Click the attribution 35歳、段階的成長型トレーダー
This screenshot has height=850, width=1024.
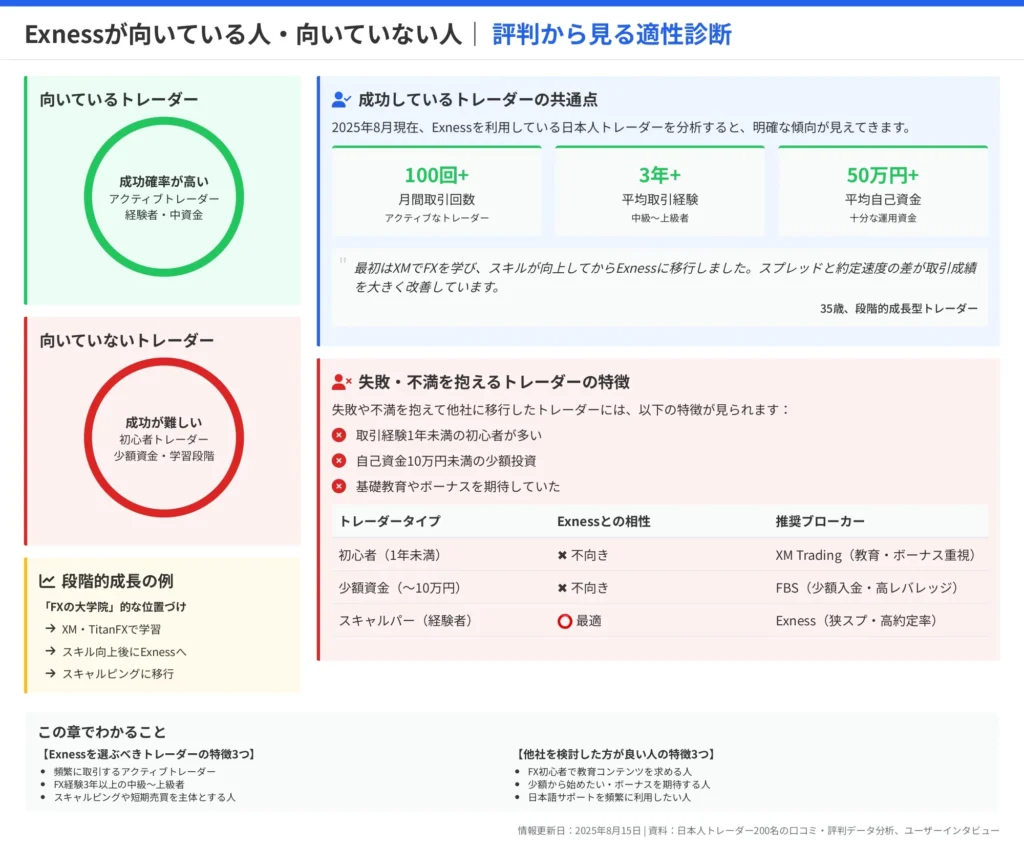coord(899,308)
